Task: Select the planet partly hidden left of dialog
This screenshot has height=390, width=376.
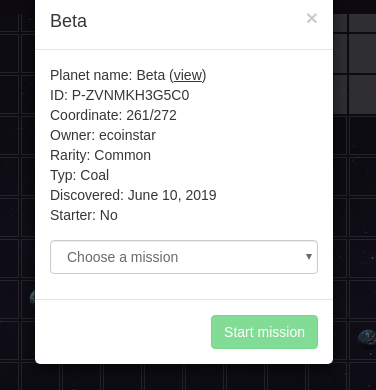Action: click(32, 298)
